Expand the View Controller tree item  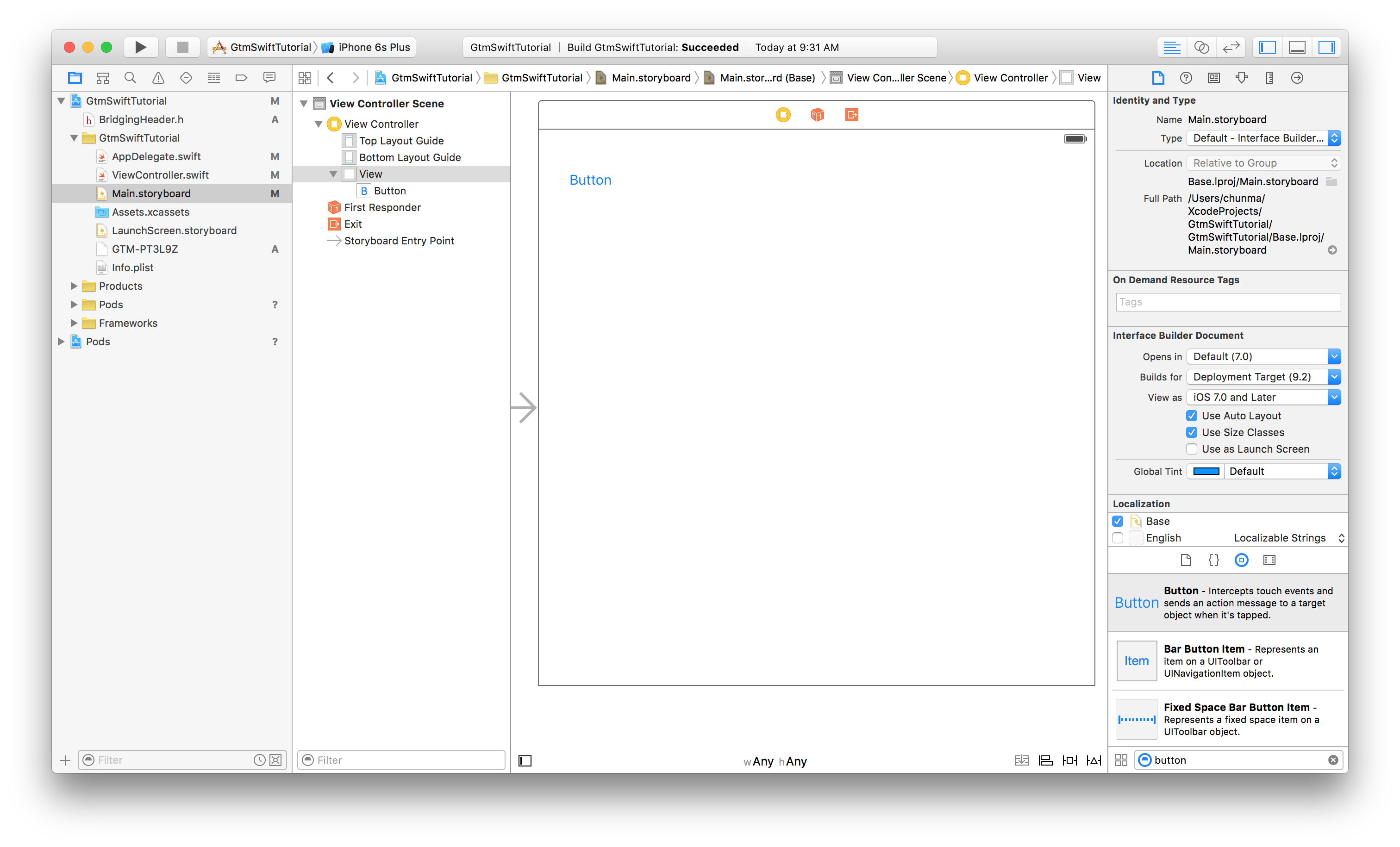[319, 123]
